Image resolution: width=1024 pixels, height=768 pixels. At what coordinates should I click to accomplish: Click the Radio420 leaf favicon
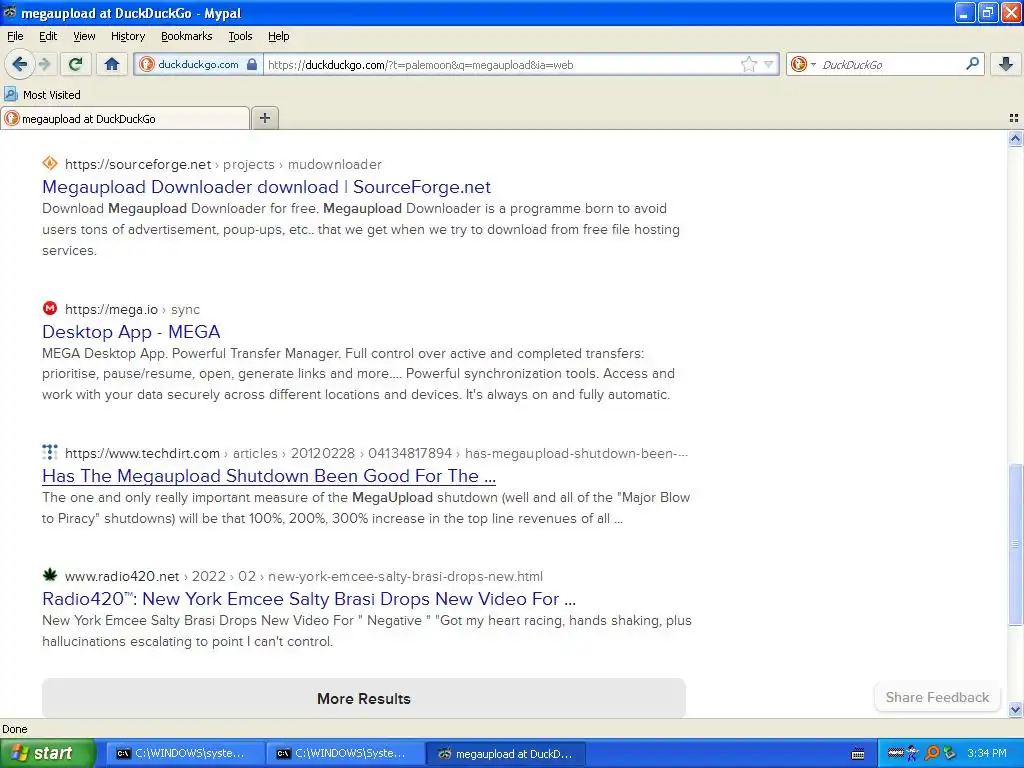[50, 575]
